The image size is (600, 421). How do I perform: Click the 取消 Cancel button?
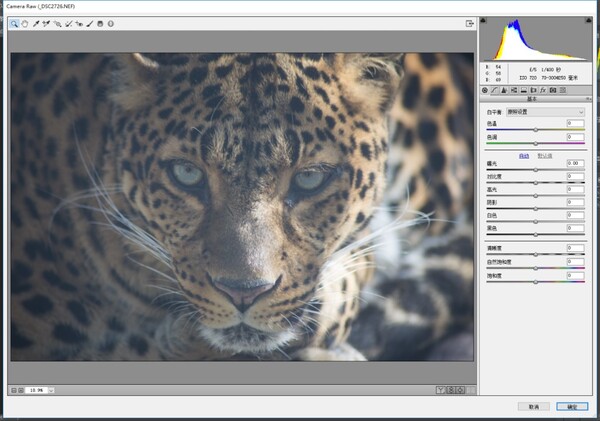pyautogui.click(x=534, y=407)
